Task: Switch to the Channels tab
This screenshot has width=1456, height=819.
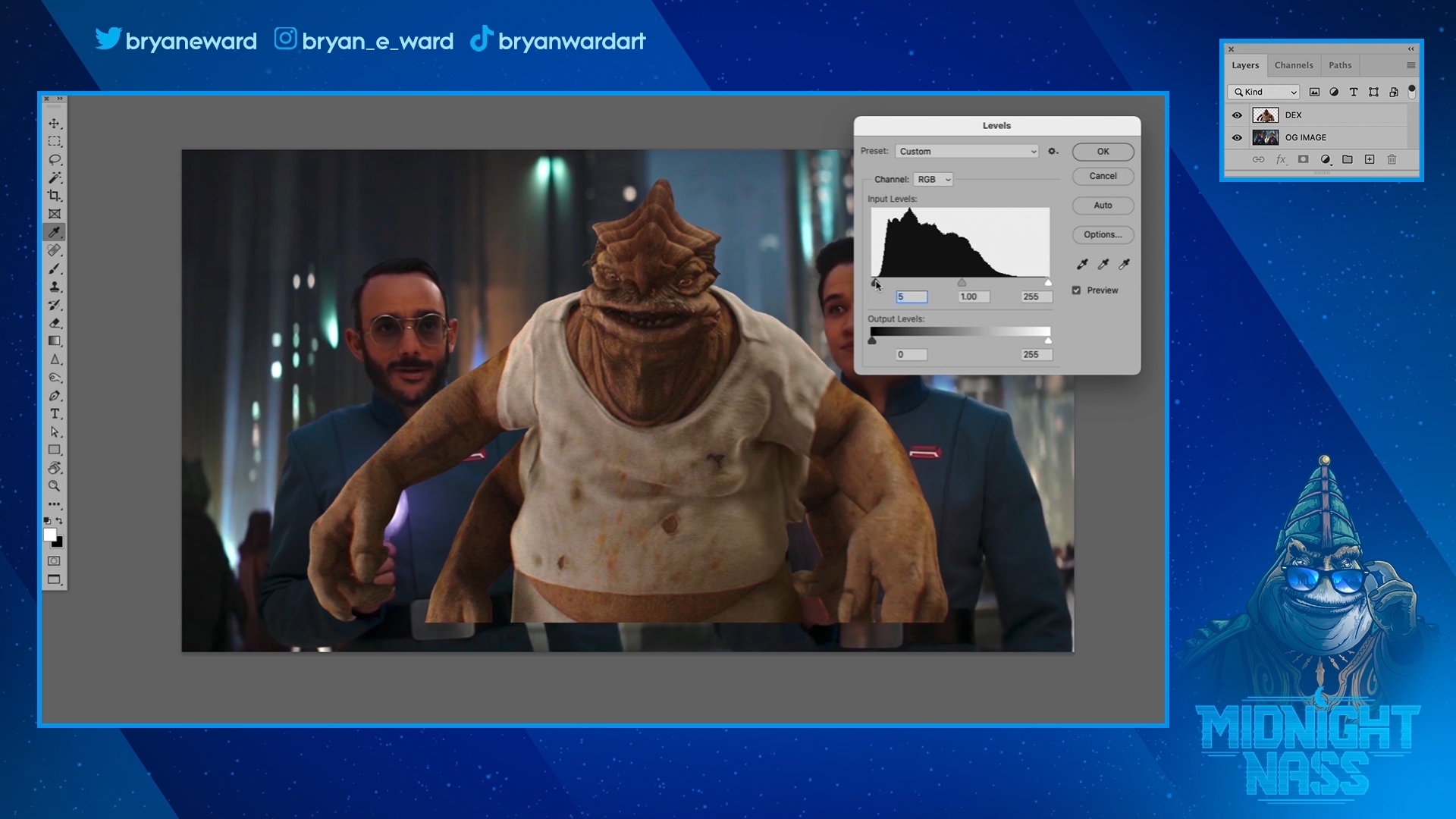Action: [1294, 65]
